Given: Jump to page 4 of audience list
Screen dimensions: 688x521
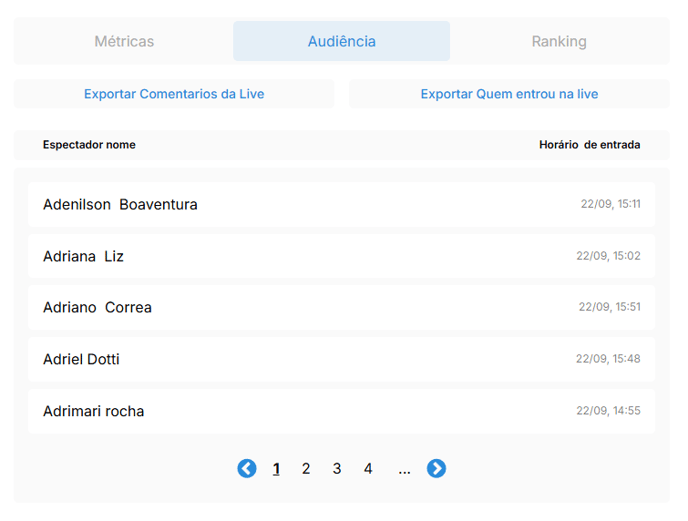Looking at the screenshot, I should 368,469.
